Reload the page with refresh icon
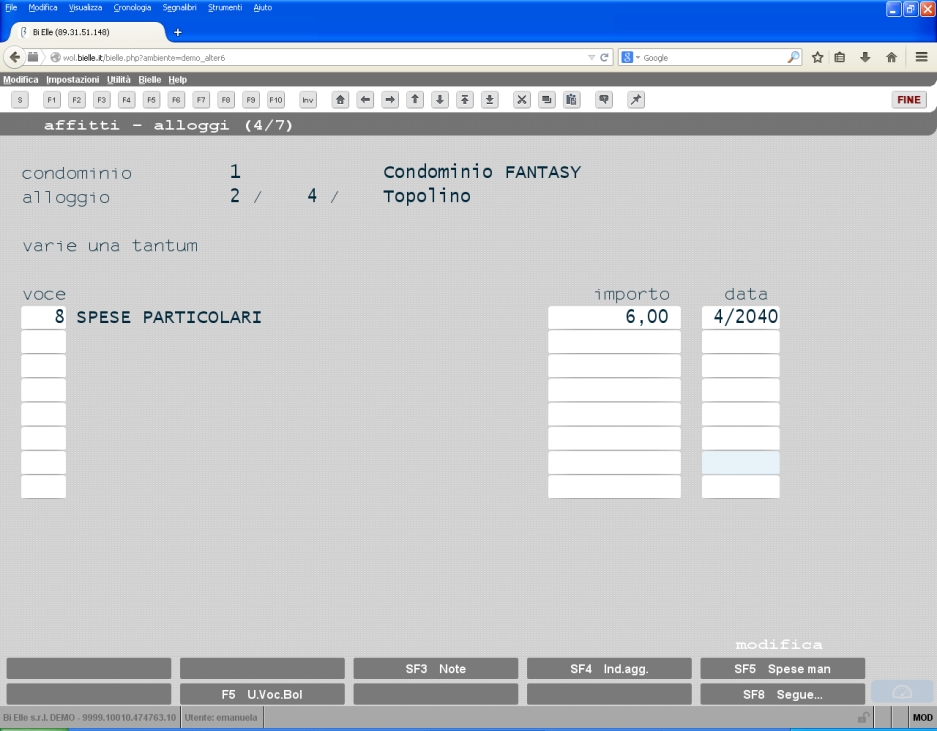937x731 pixels. click(x=604, y=57)
